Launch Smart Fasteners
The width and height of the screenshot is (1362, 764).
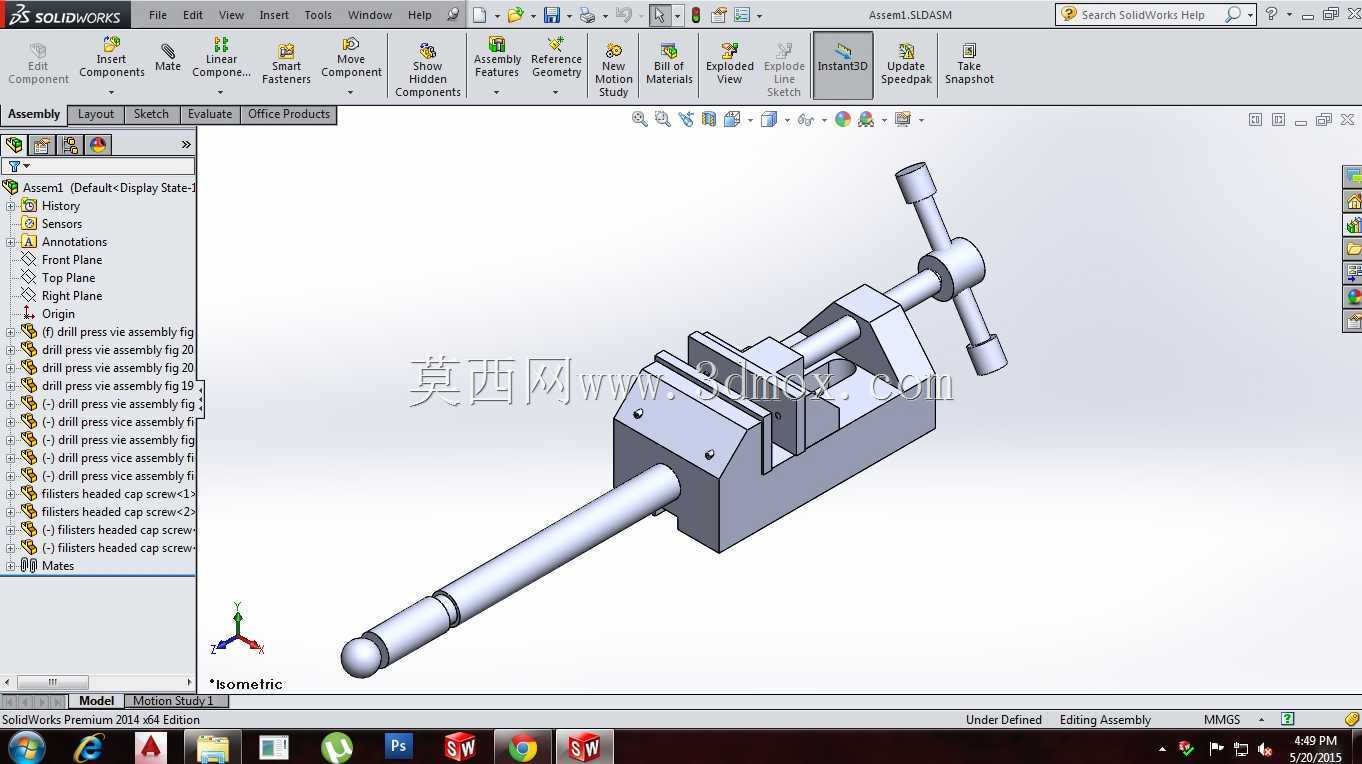[286, 64]
